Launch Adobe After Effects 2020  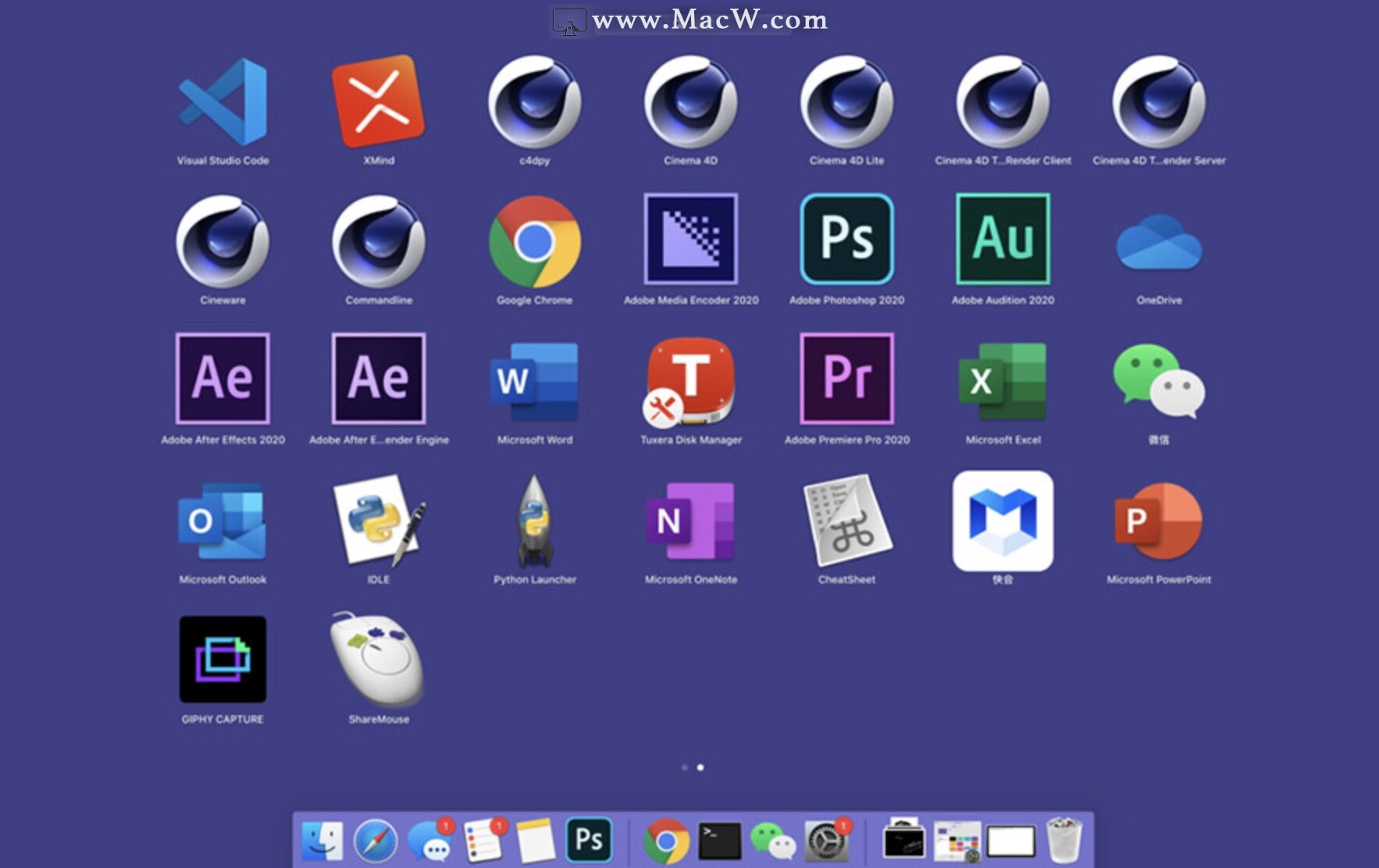tap(223, 379)
